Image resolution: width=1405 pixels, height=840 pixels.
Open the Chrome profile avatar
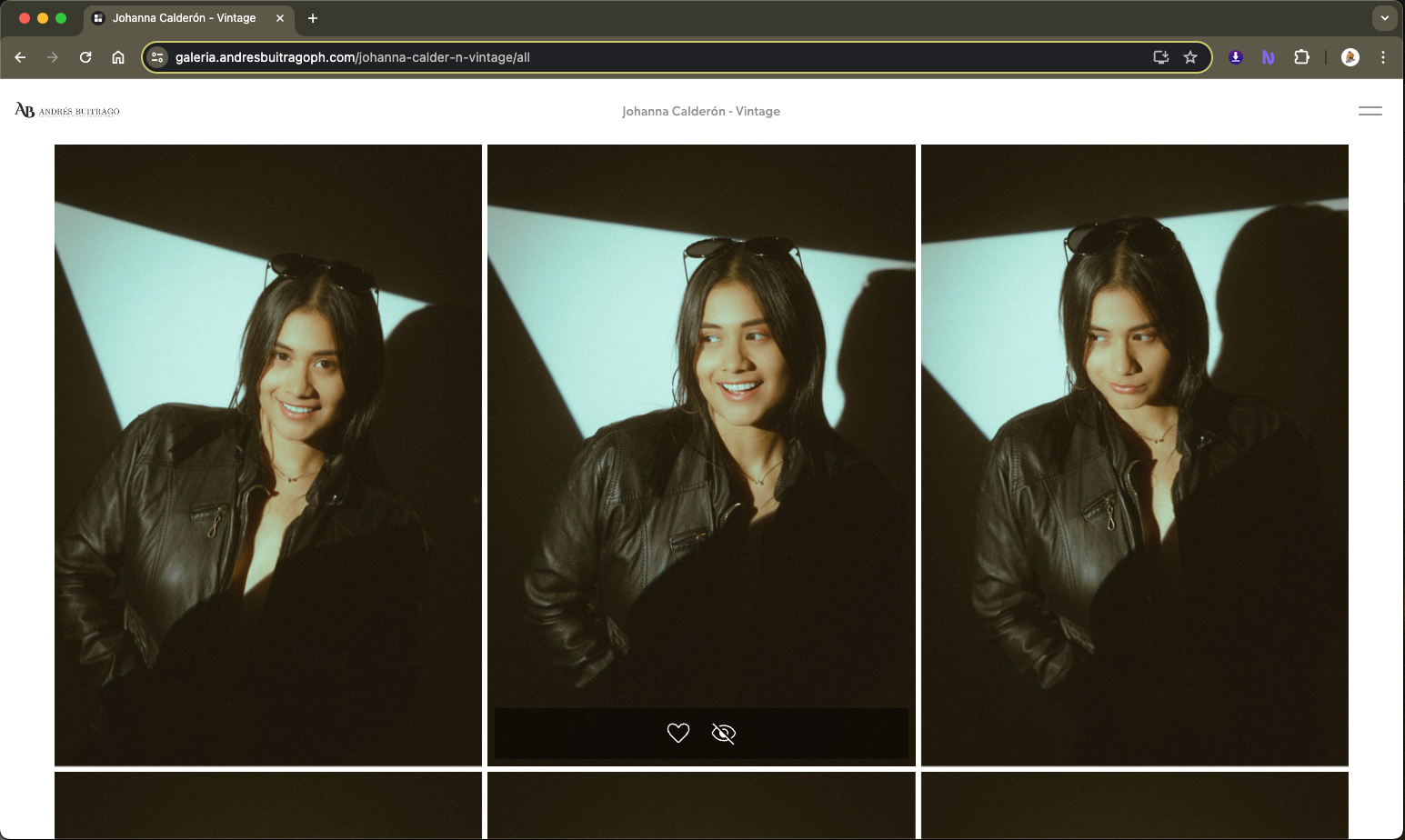click(1350, 57)
